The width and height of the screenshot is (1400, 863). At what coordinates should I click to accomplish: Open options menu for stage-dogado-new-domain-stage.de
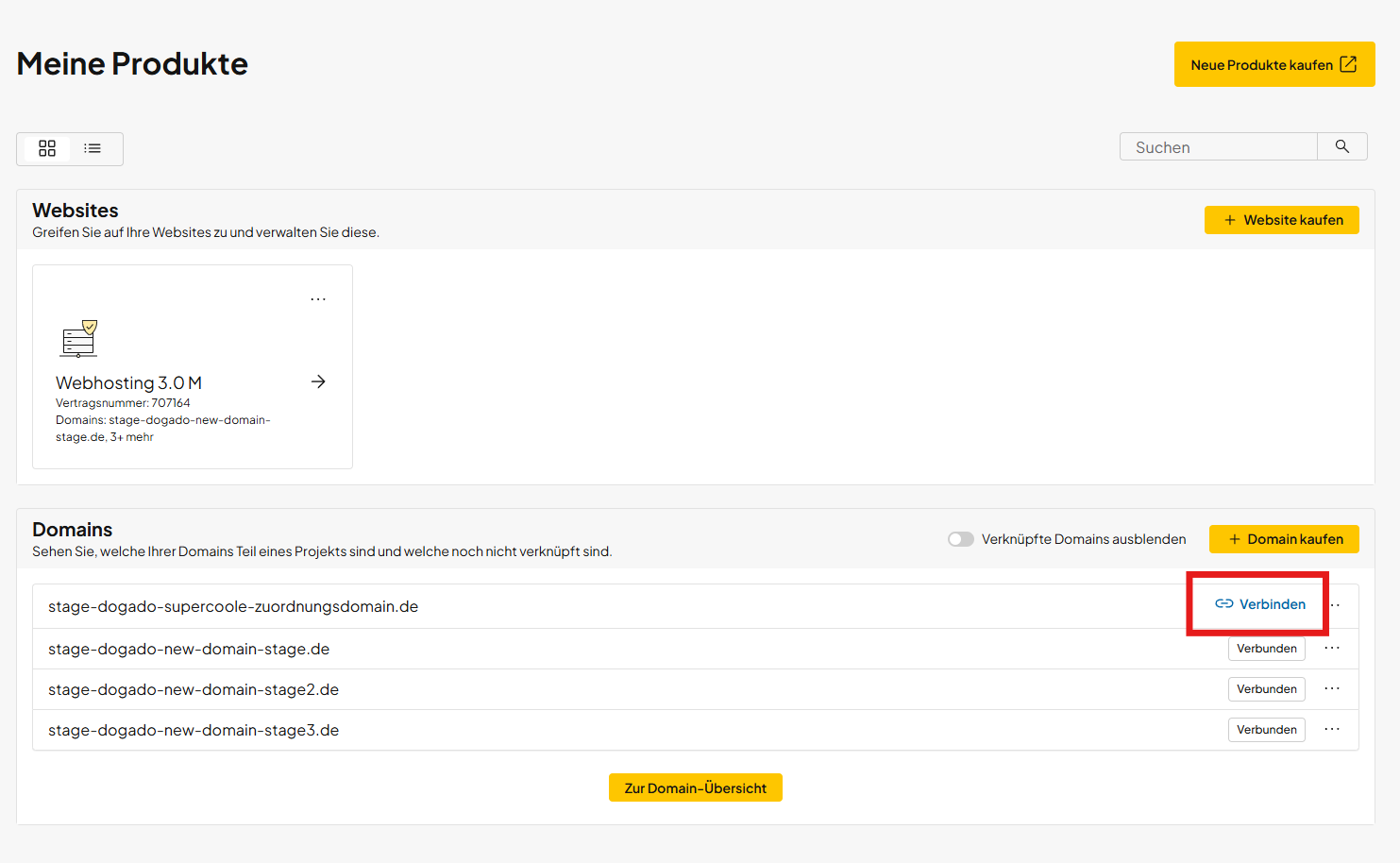click(x=1331, y=649)
